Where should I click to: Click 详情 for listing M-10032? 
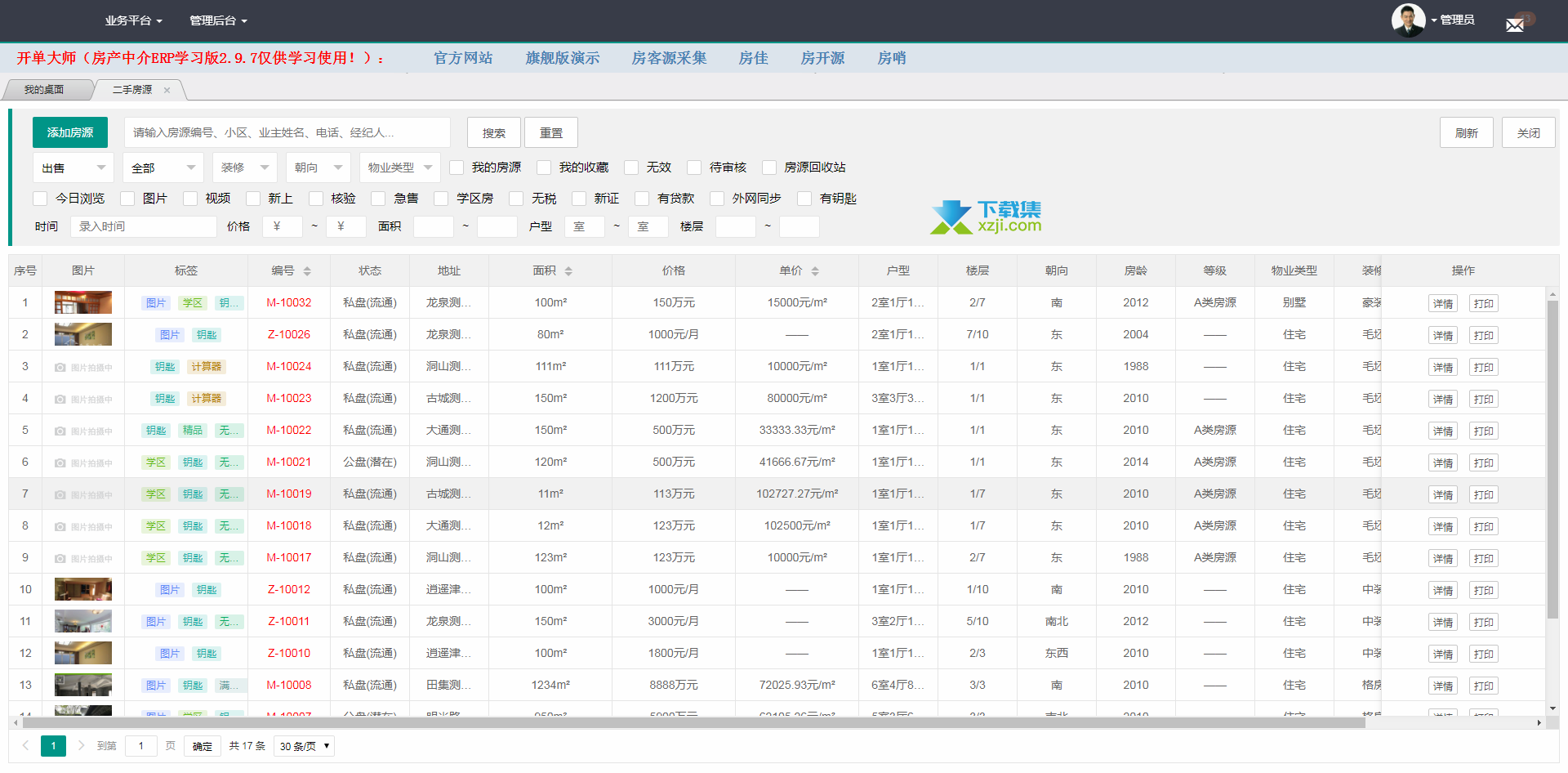pos(1443,304)
